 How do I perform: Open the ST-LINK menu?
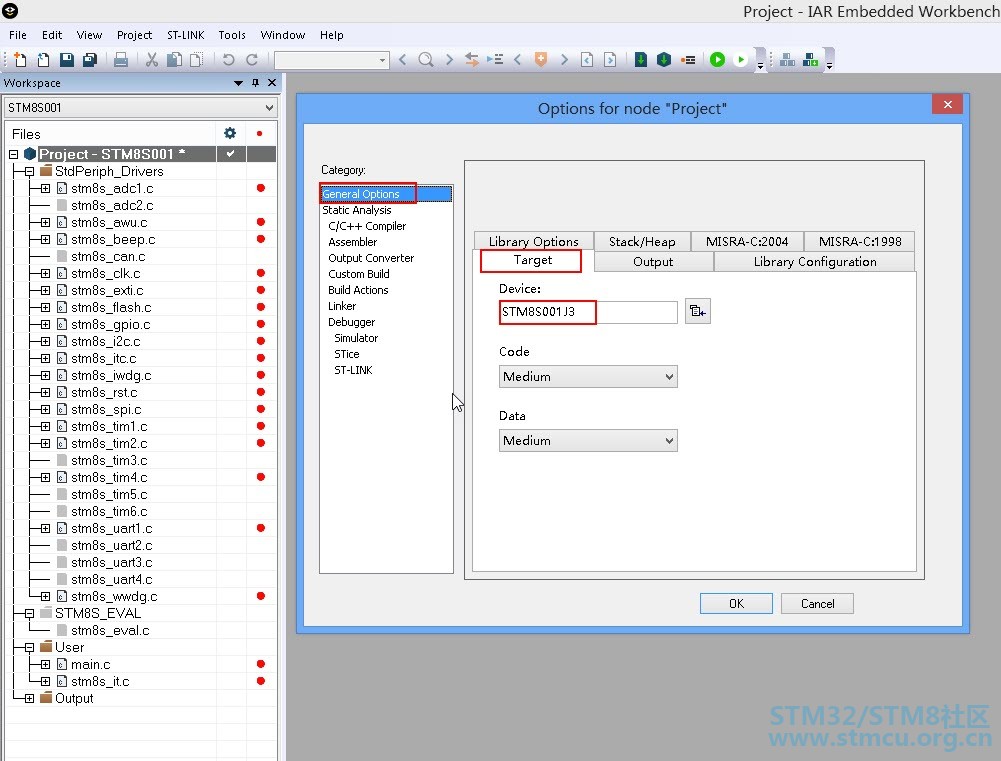coord(186,35)
